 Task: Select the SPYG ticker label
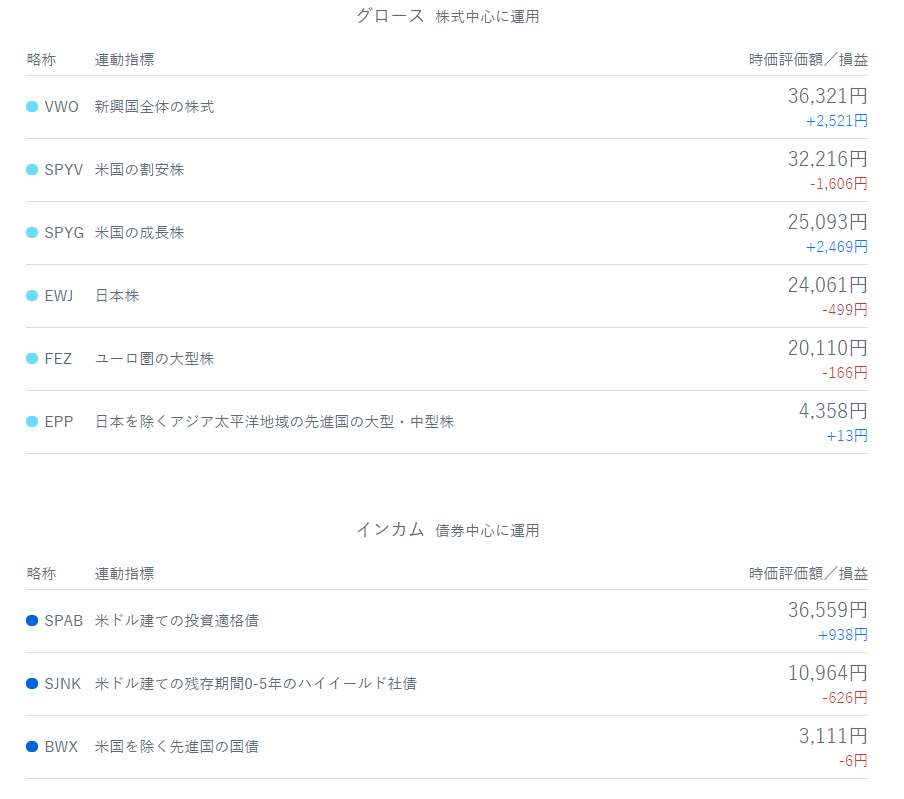tap(64, 233)
